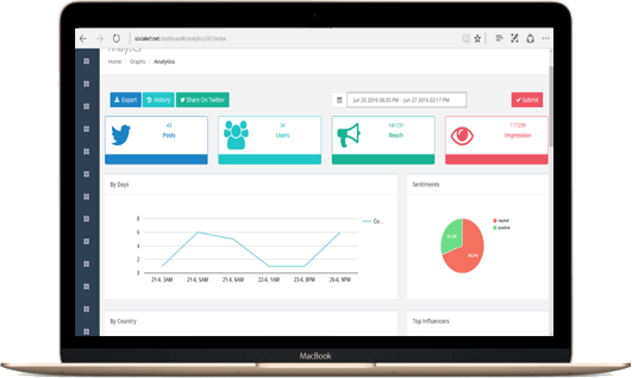
Task: Click the Posts label on the blue card
Action: tap(169, 135)
